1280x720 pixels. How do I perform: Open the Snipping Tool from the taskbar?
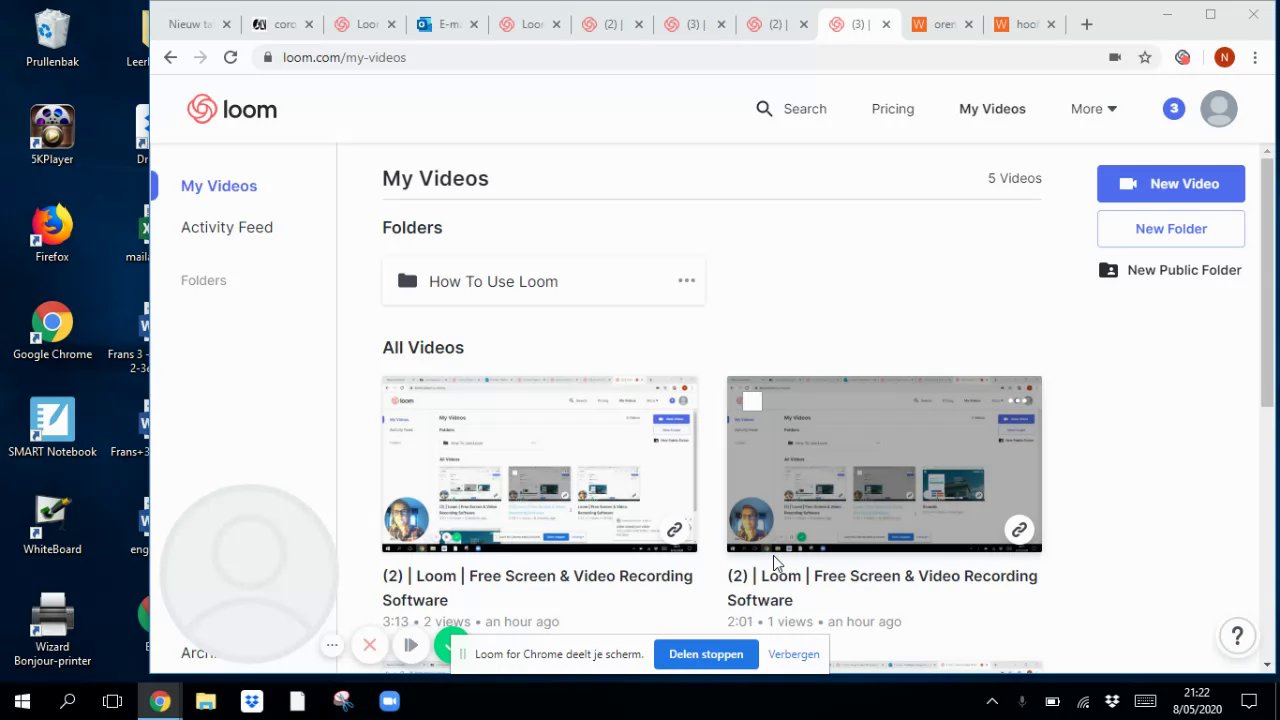pos(343,701)
